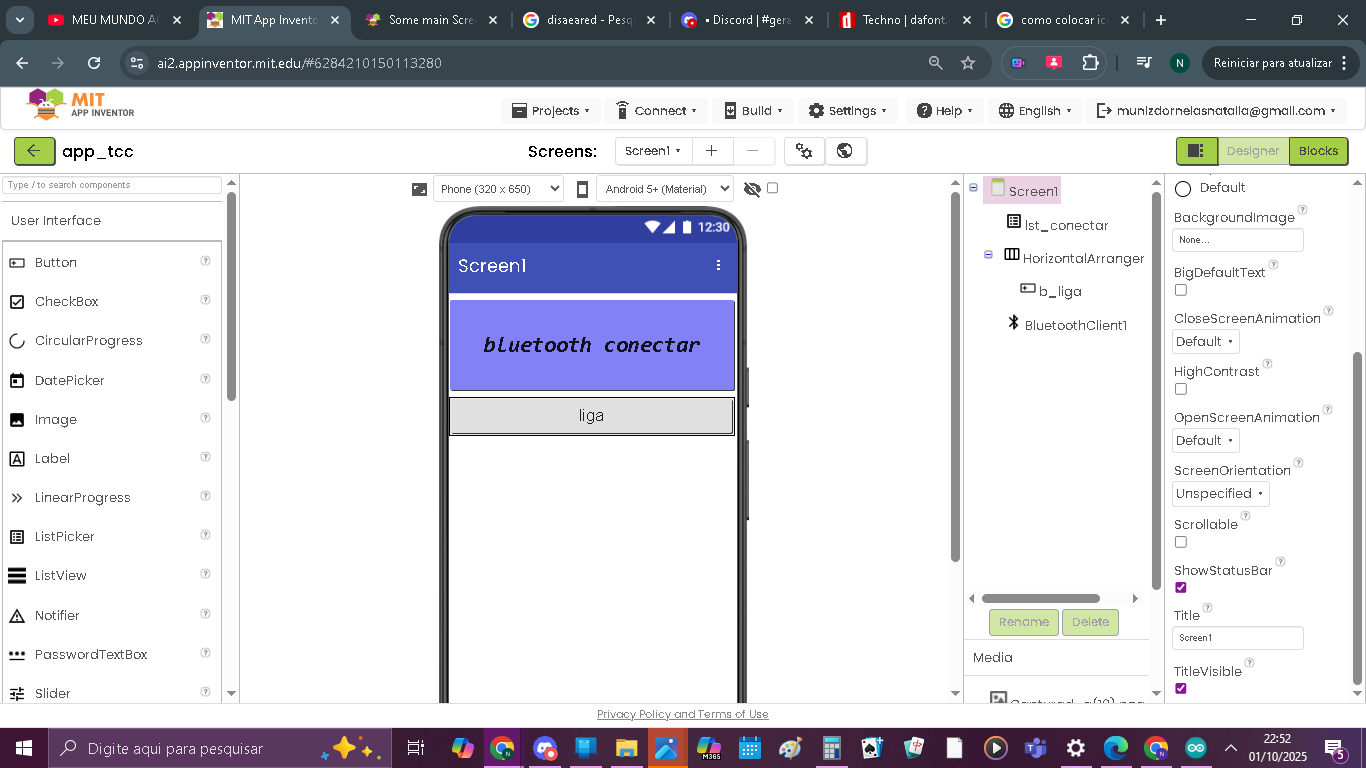Open the Connect menu
Viewport: 1366px width, 768px height.
click(655, 111)
